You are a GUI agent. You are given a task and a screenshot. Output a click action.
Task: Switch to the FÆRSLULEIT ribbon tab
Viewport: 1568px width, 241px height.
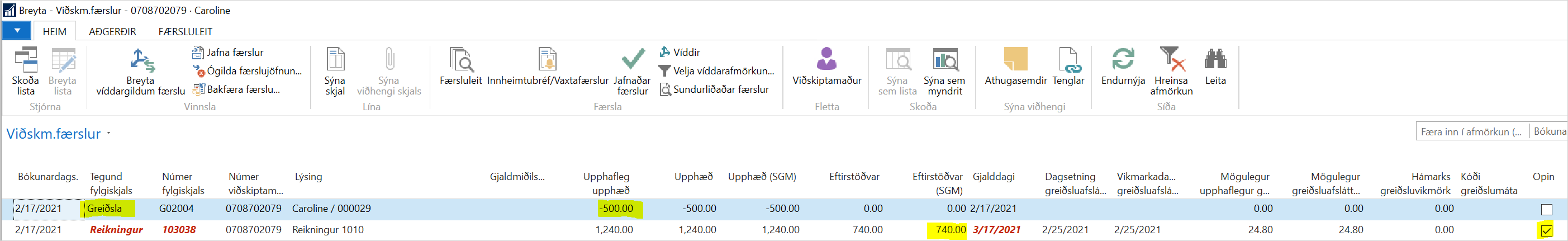[x=185, y=32]
